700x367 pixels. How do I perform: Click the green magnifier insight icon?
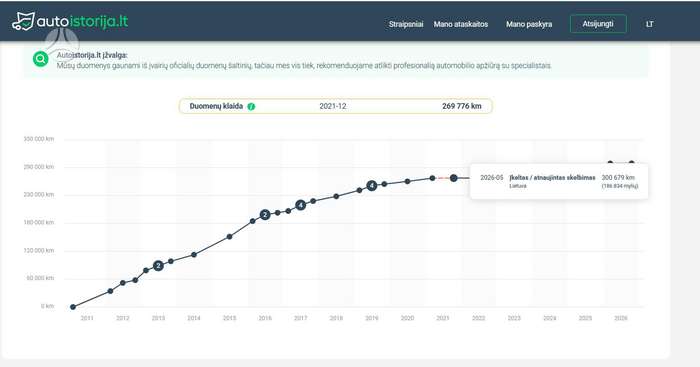[x=41, y=58]
